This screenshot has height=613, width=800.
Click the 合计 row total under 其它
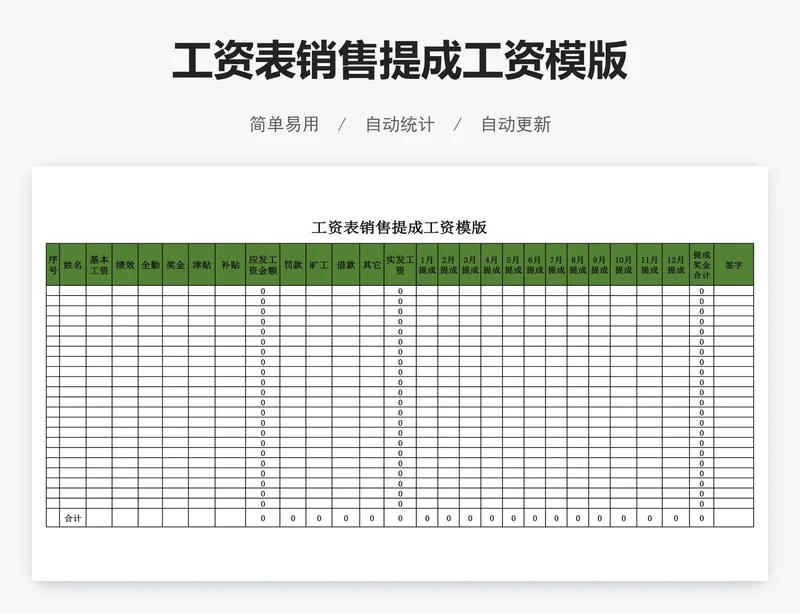(371, 518)
